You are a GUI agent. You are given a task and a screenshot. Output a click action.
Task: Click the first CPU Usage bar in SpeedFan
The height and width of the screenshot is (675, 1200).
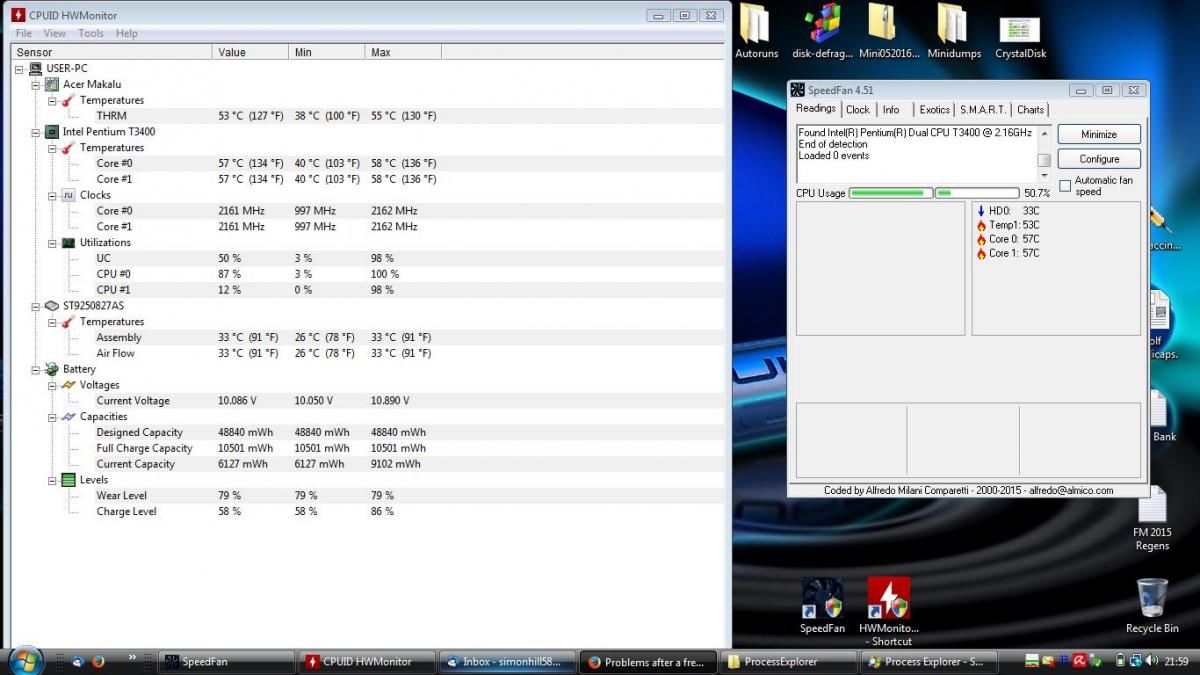tap(891, 193)
